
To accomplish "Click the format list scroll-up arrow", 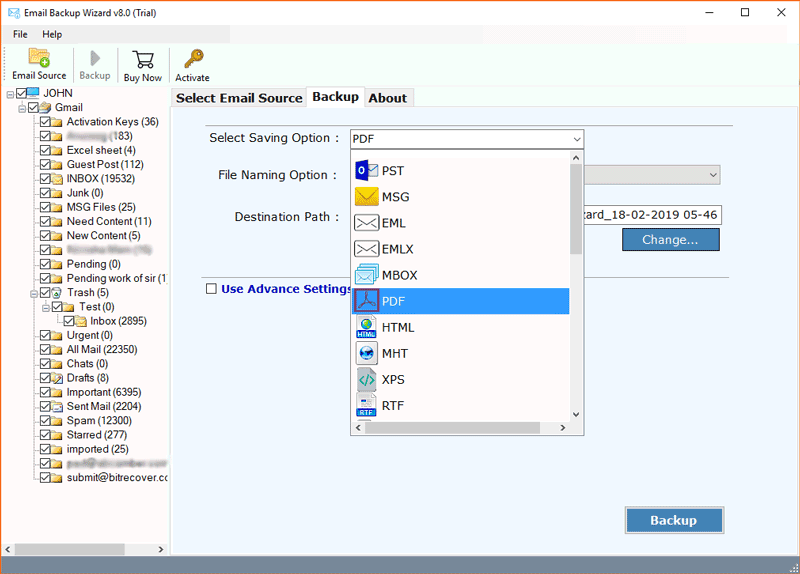I will (x=576, y=158).
